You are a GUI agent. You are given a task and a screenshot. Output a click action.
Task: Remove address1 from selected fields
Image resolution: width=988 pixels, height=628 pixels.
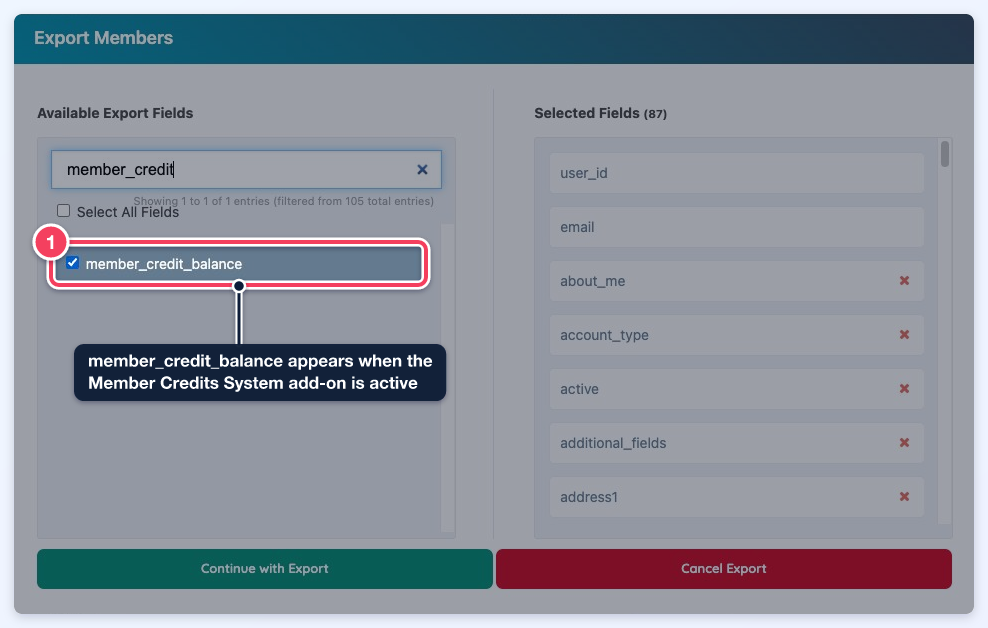[x=904, y=497]
